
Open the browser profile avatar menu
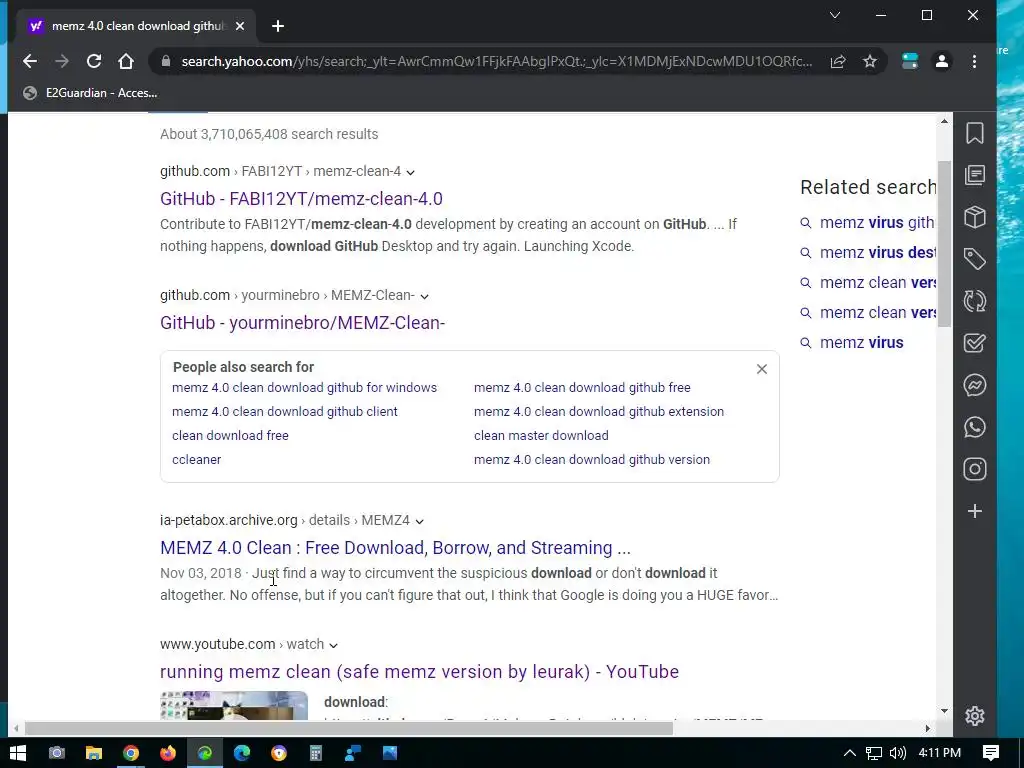coord(942,61)
